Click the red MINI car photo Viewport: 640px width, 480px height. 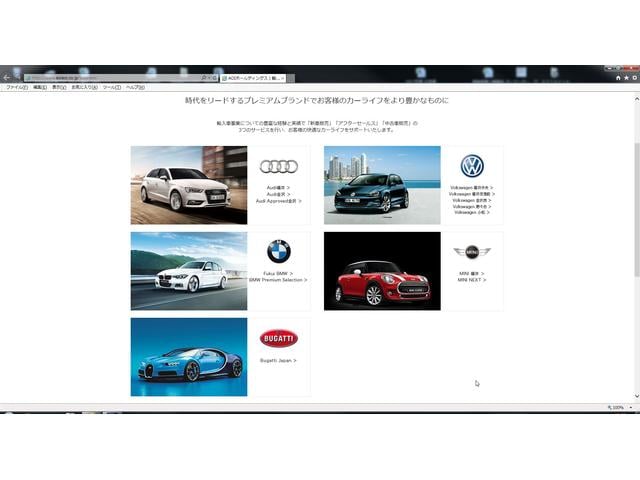(382, 271)
